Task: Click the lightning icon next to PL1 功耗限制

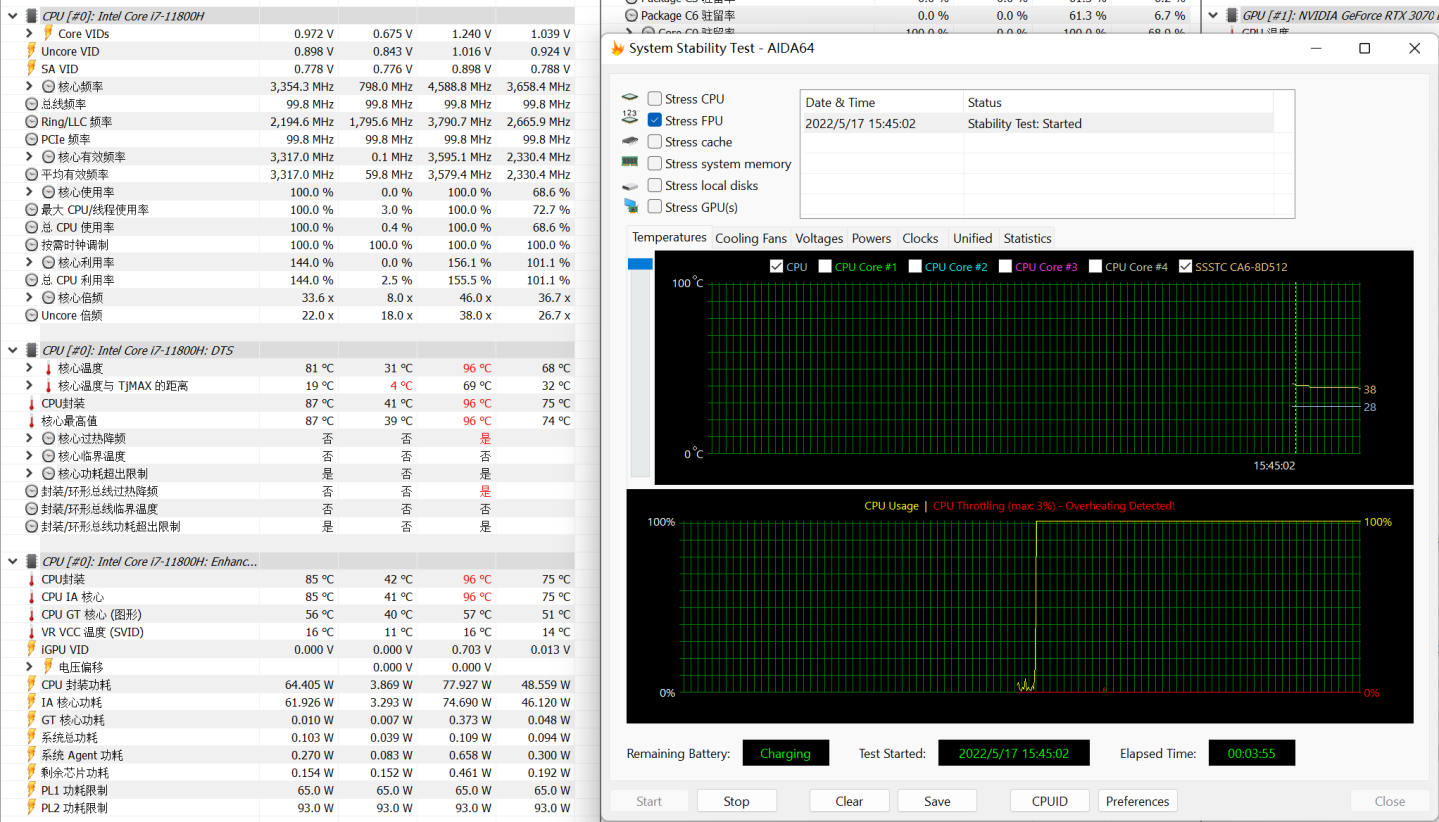Action: tap(32, 790)
